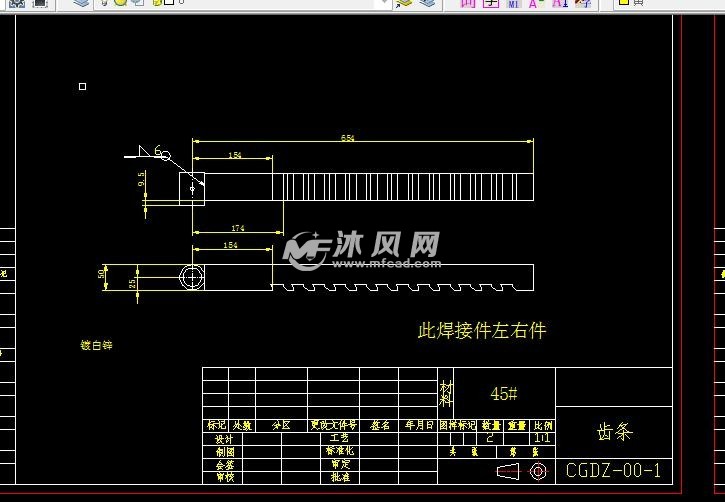The width and height of the screenshot is (725, 502).
Task: Click the Layer Previous icon
Action: click(x=427, y=3)
